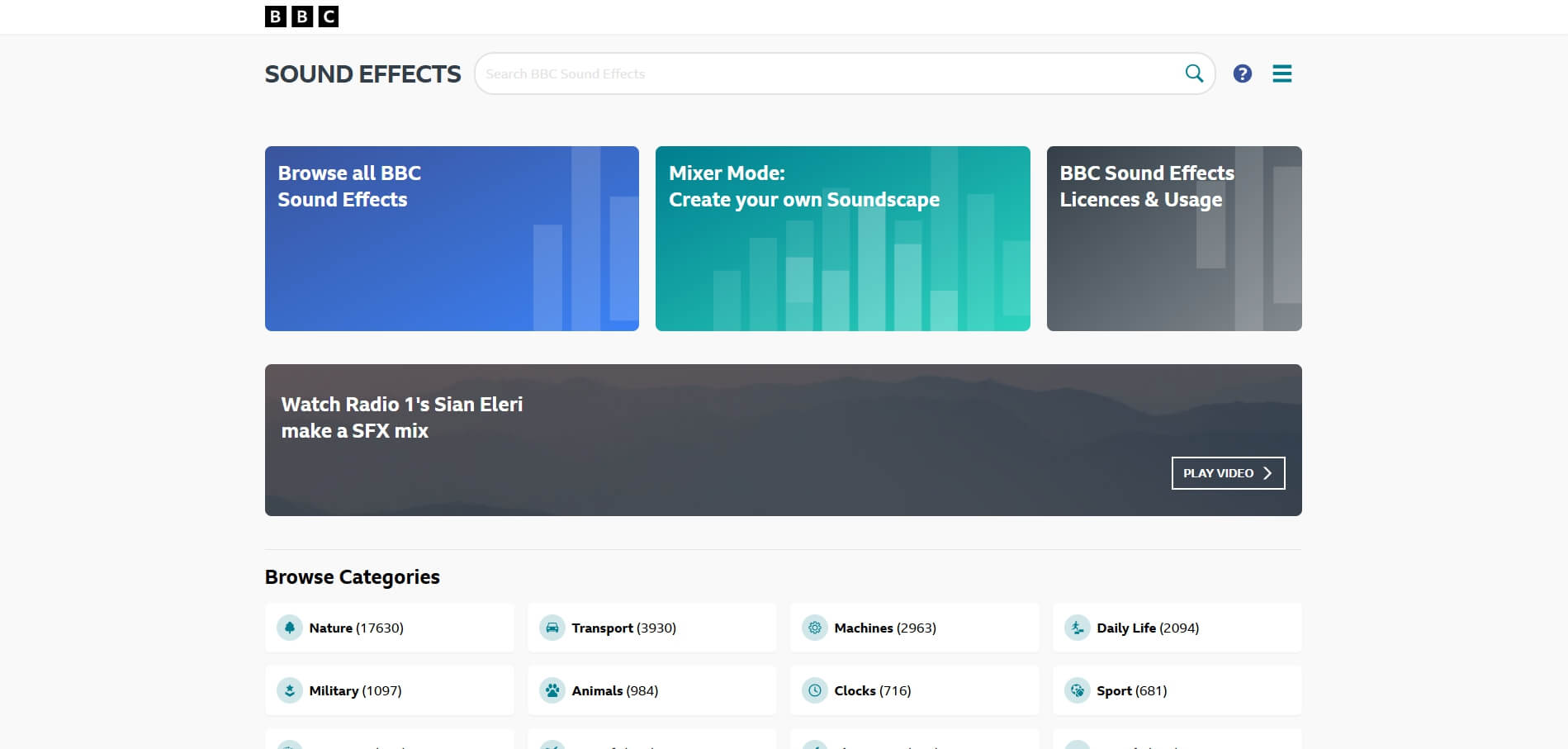This screenshot has height=749, width=1568.
Task: Open the help question mark icon
Action: 1242,73
